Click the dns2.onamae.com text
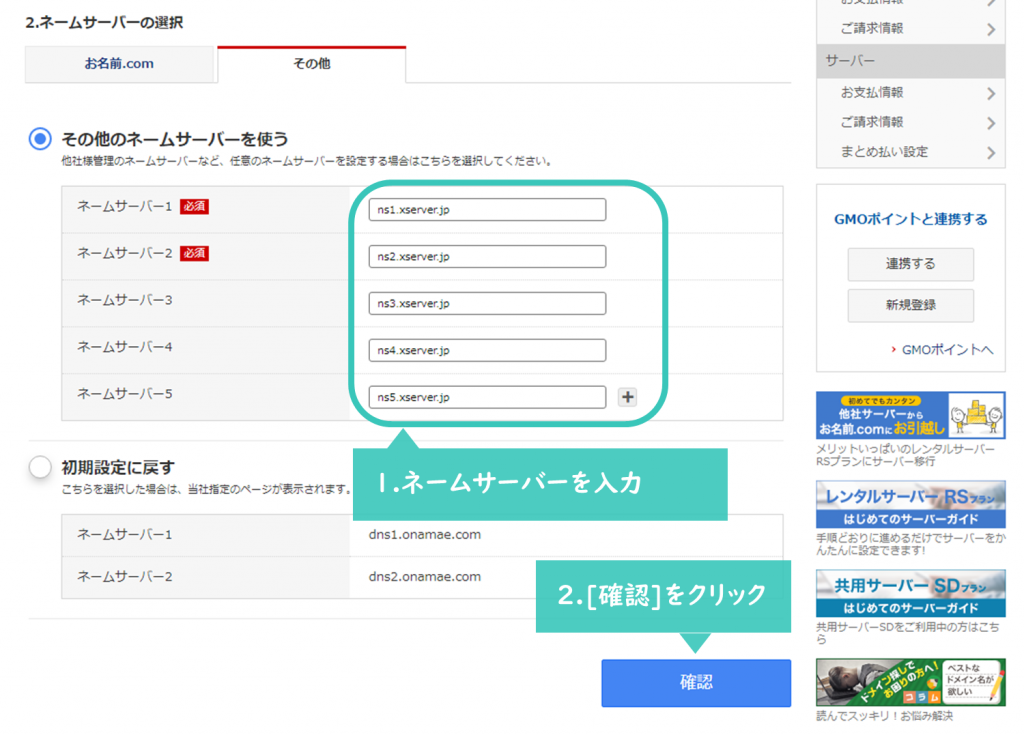This screenshot has height=735, width=1024. (x=424, y=577)
